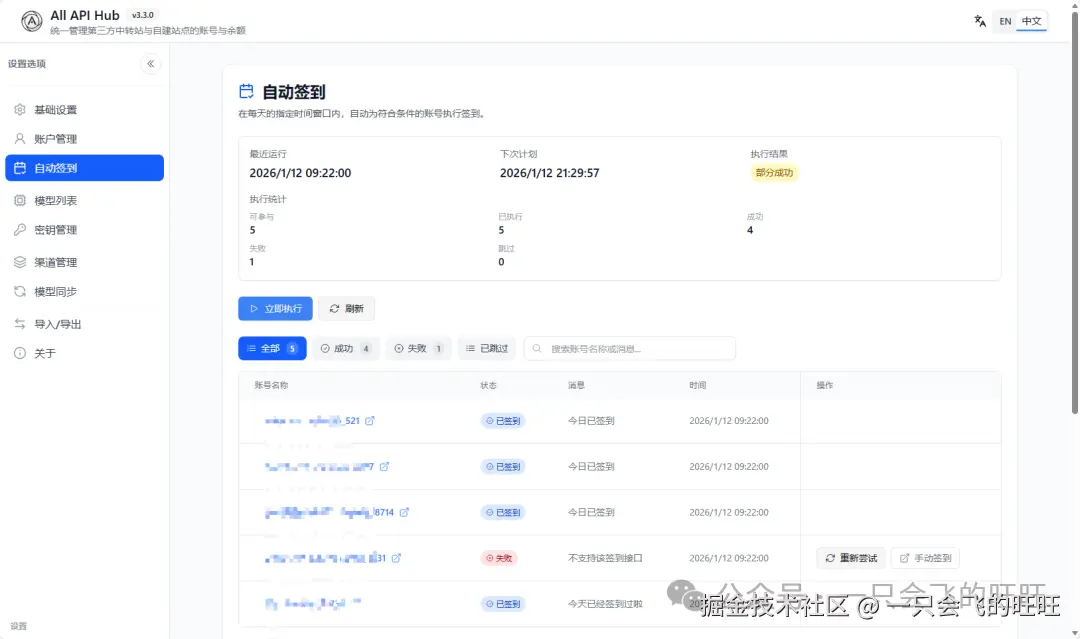Open 账户管理 in the sidebar
This screenshot has height=639, width=1080.
(84, 138)
